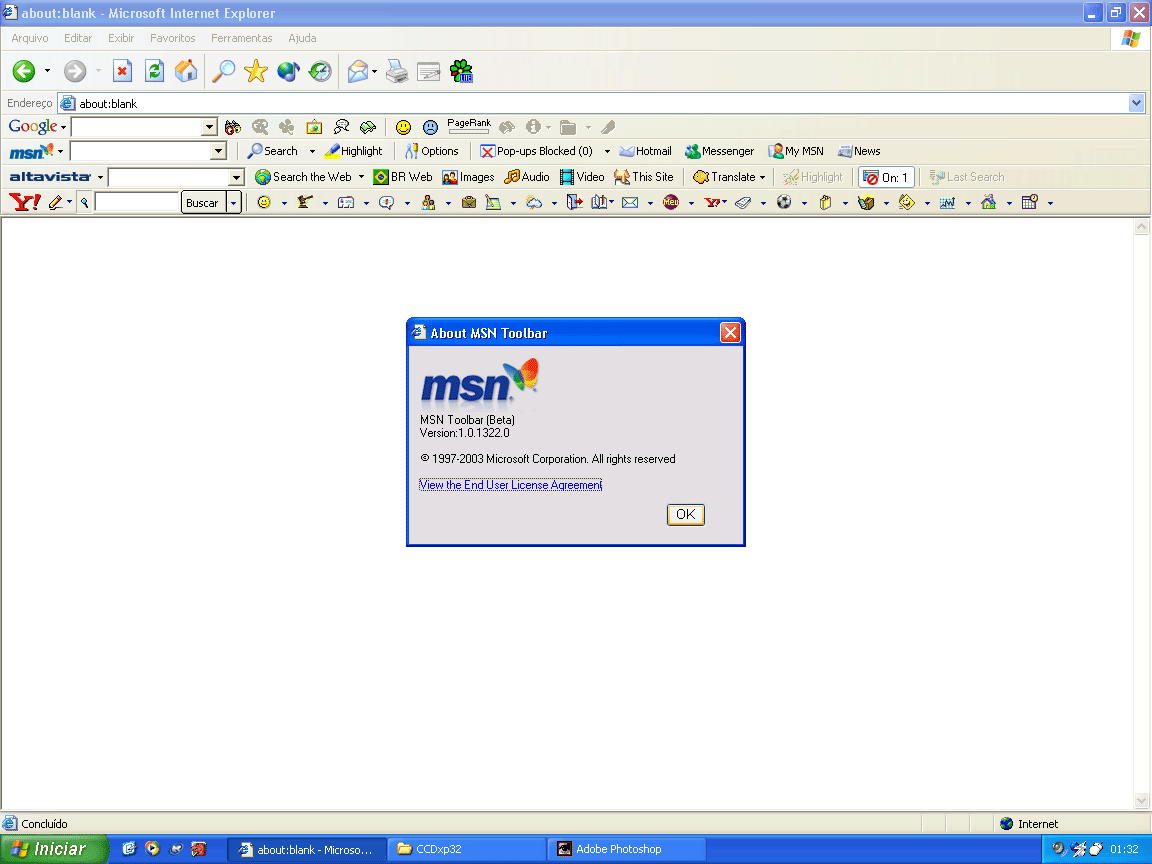This screenshot has height=864, width=1152.
Task: Open the Google logo menu arrow
Action: tap(64, 127)
